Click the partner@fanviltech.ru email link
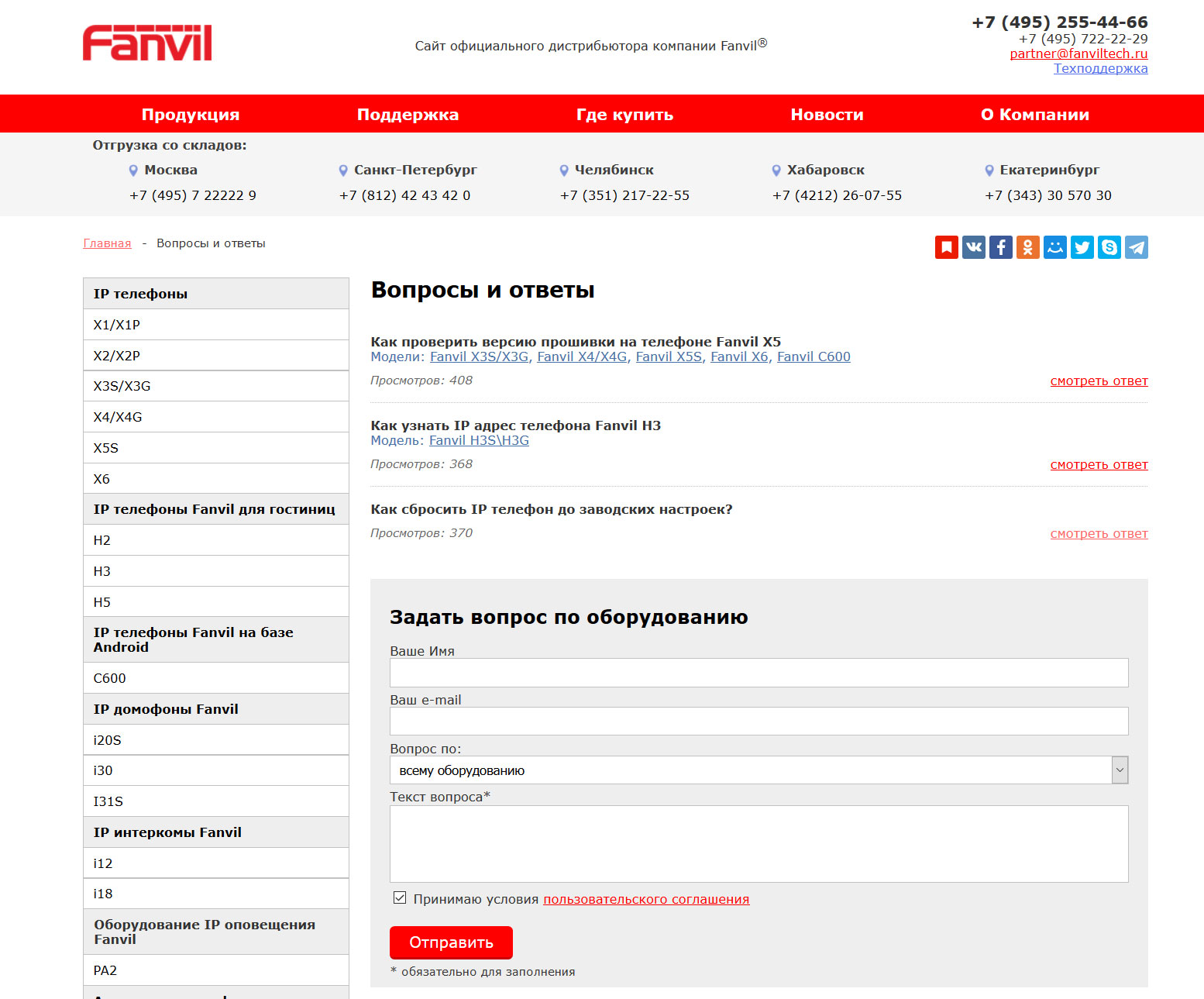Viewport: 1204px width, 999px height. [1078, 53]
